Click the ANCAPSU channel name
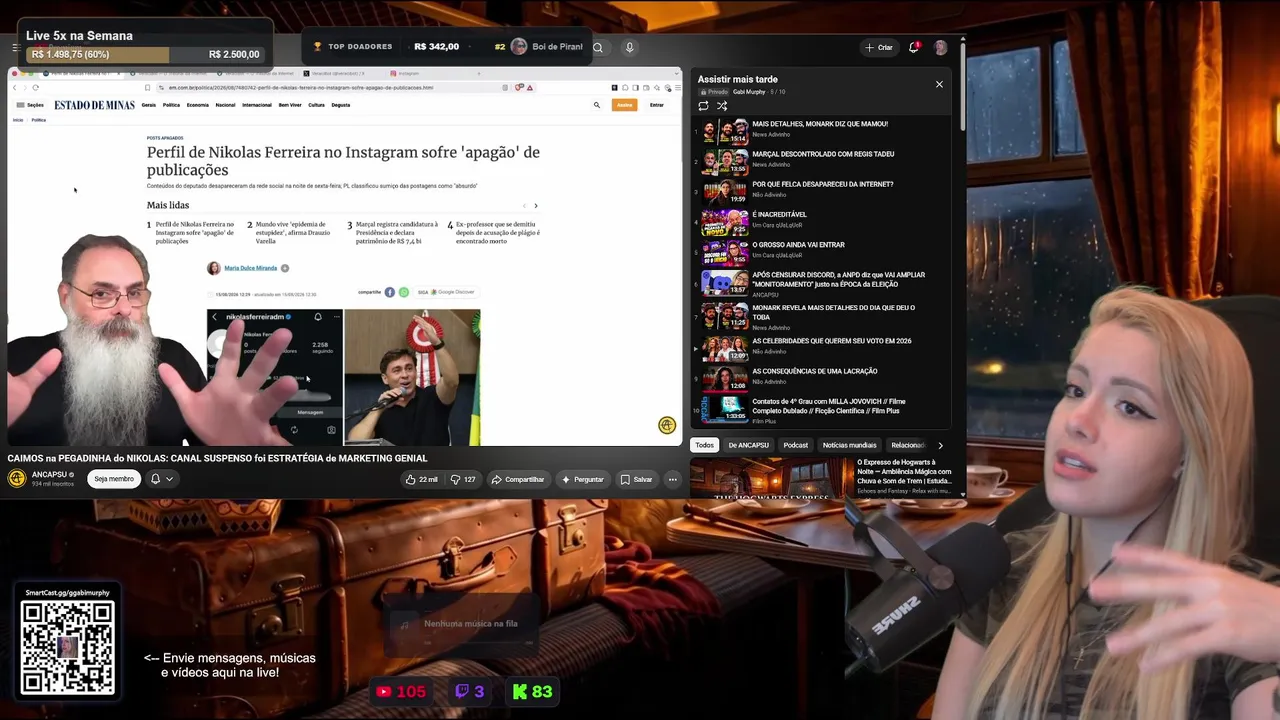 pos(49,474)
